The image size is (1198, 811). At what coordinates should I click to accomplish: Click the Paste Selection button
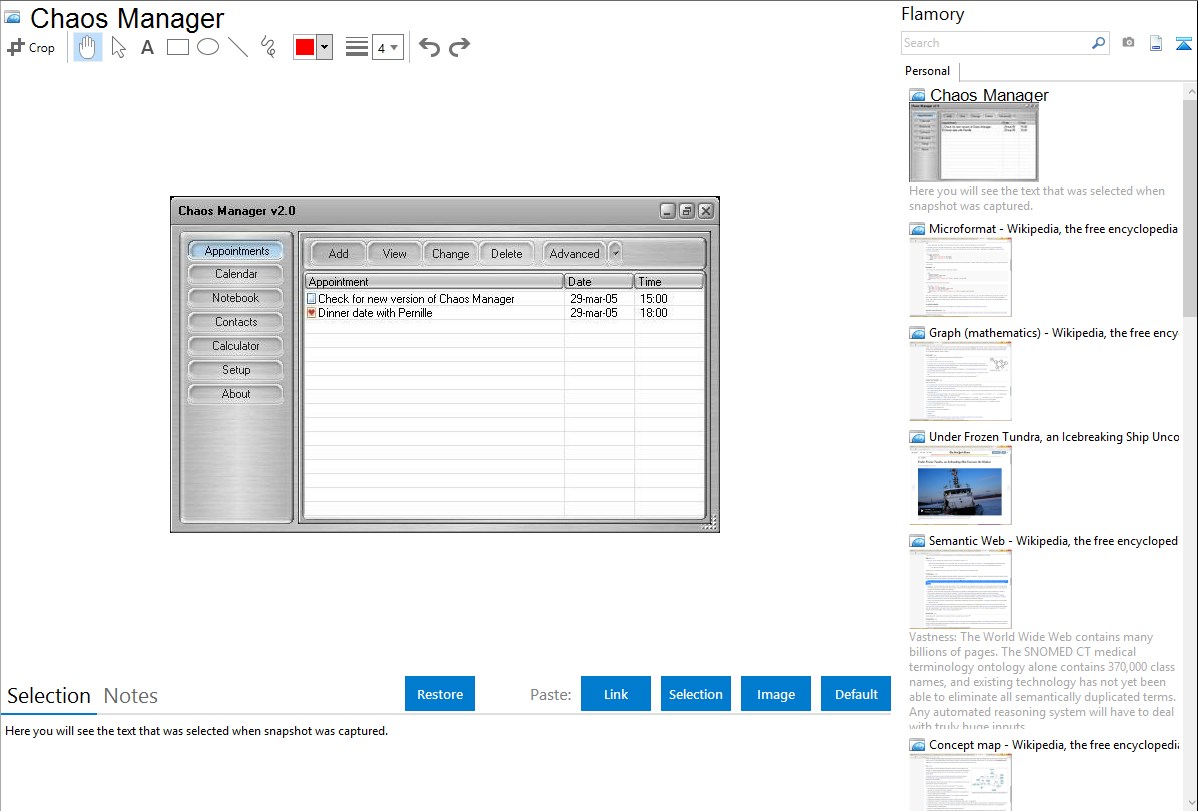pos(696,694)
